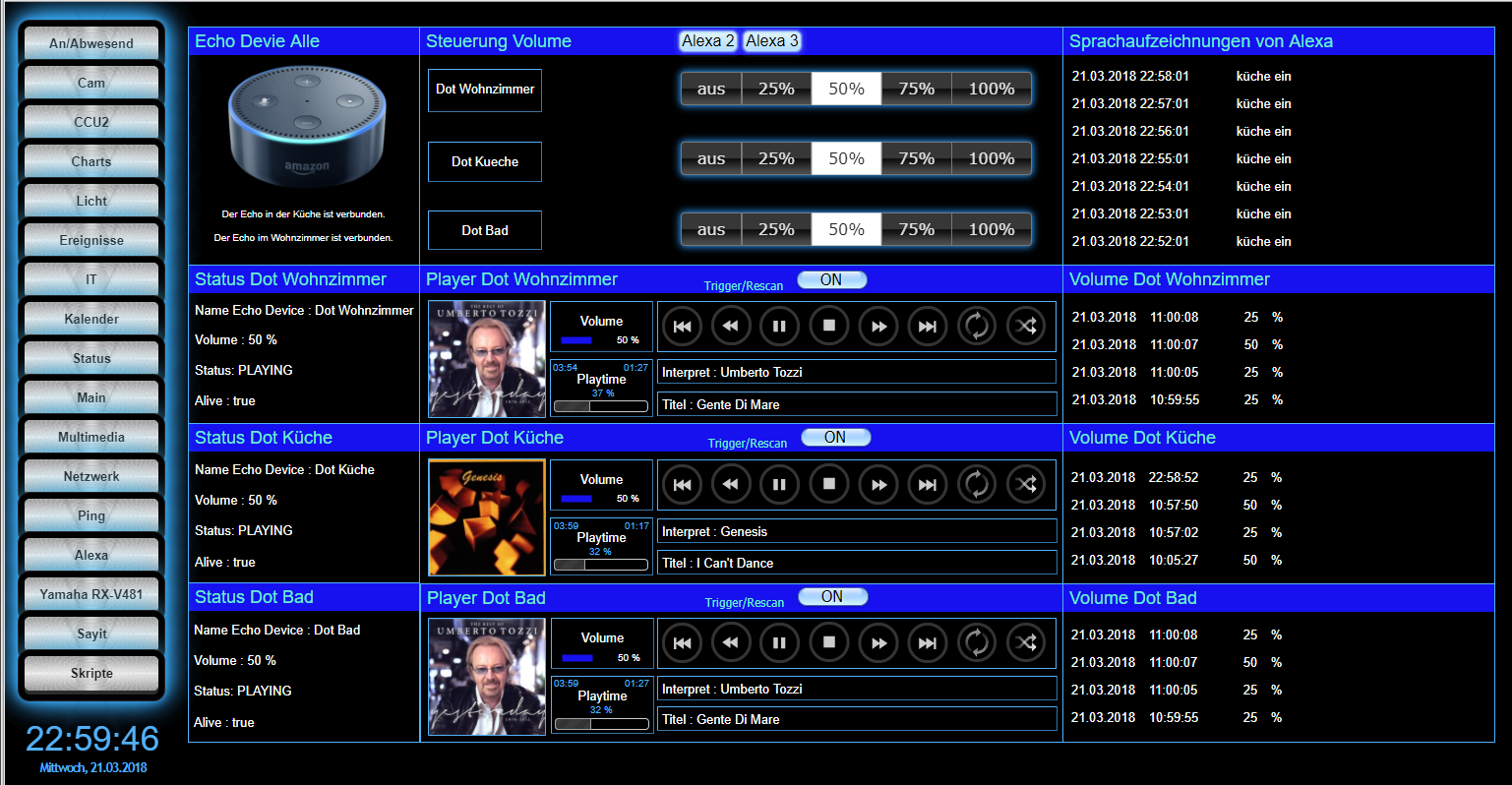Click the Echo Dot device image
Image resolution: width=1512 pixels, height=785 pixels.
tap(307, 126)
